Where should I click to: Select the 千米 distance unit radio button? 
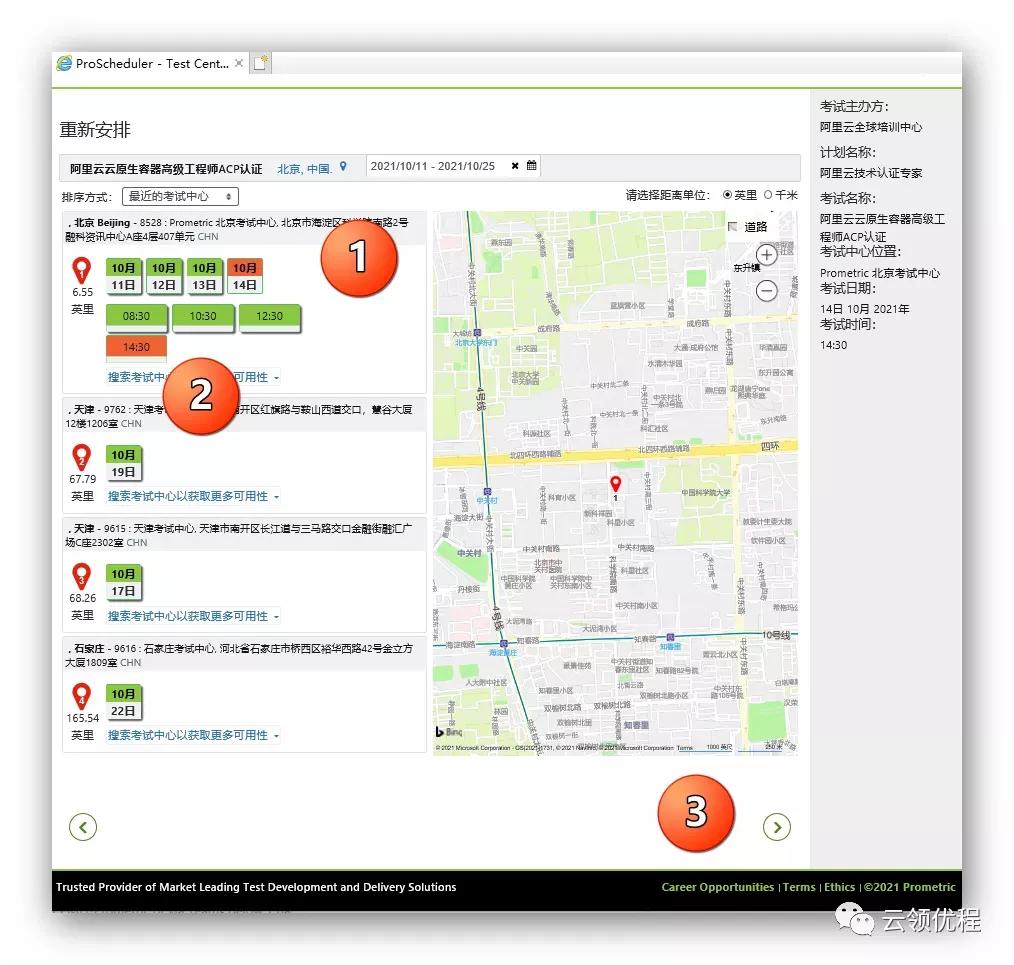pyautogui.click(x=768, y=195)
